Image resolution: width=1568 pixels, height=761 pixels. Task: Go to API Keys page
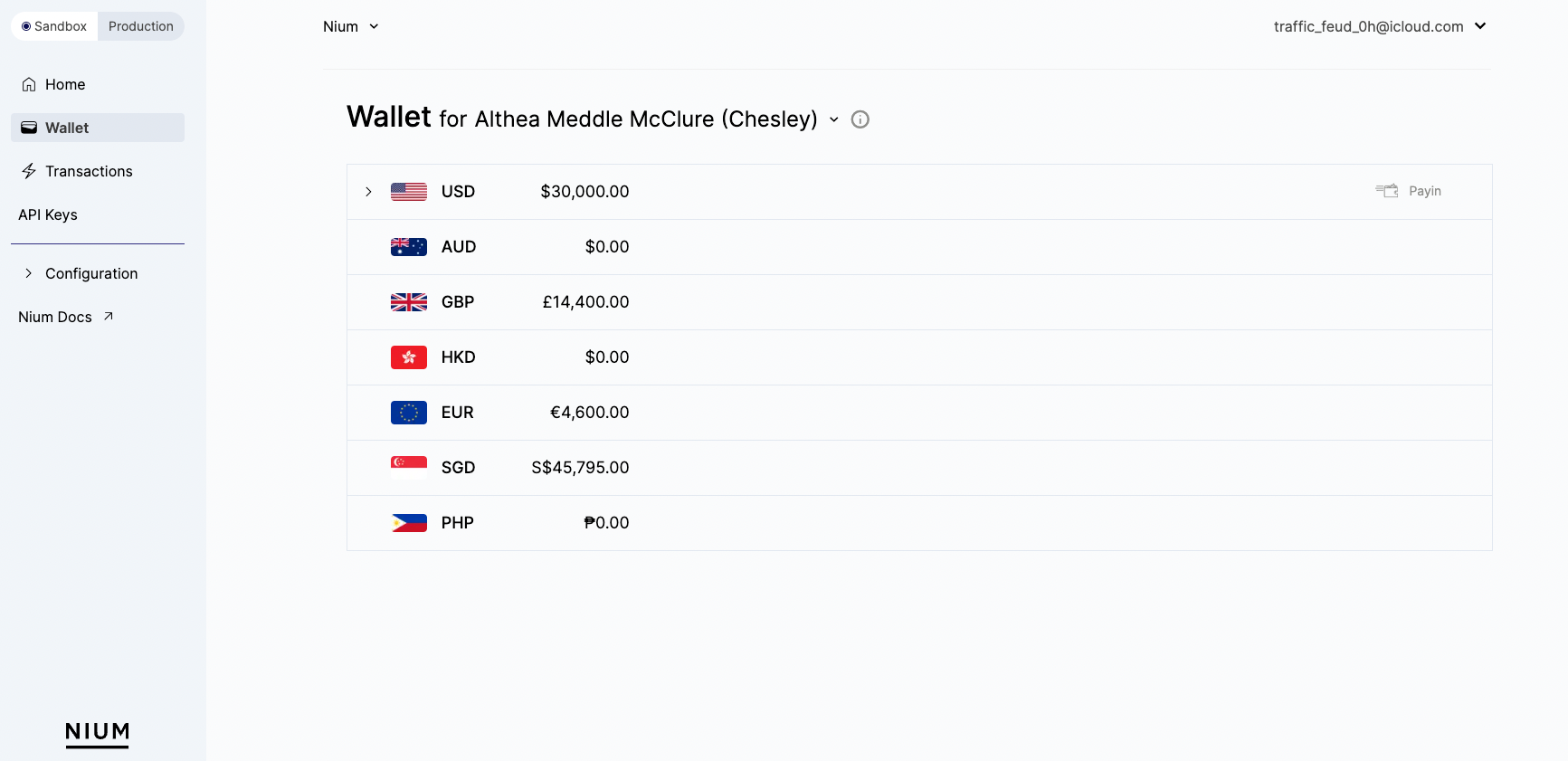[48, 214]
